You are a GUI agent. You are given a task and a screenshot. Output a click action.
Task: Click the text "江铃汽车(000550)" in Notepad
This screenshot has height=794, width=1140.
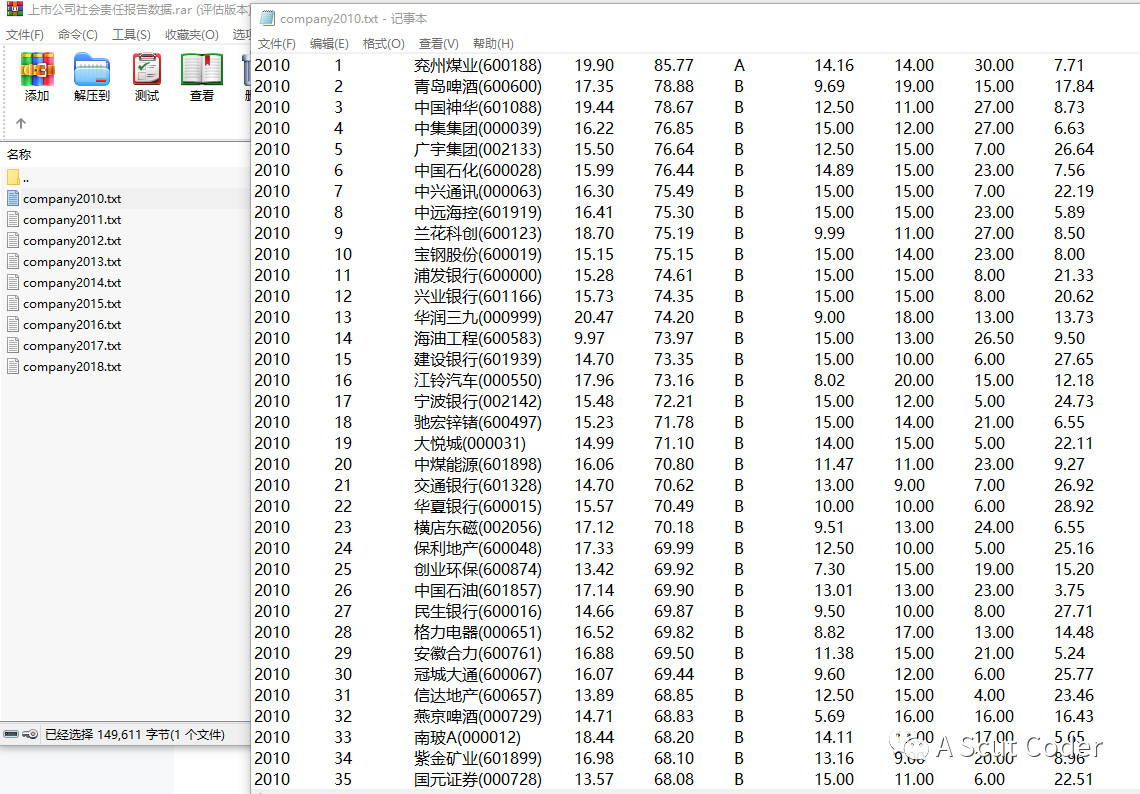[x=478, y=381]
